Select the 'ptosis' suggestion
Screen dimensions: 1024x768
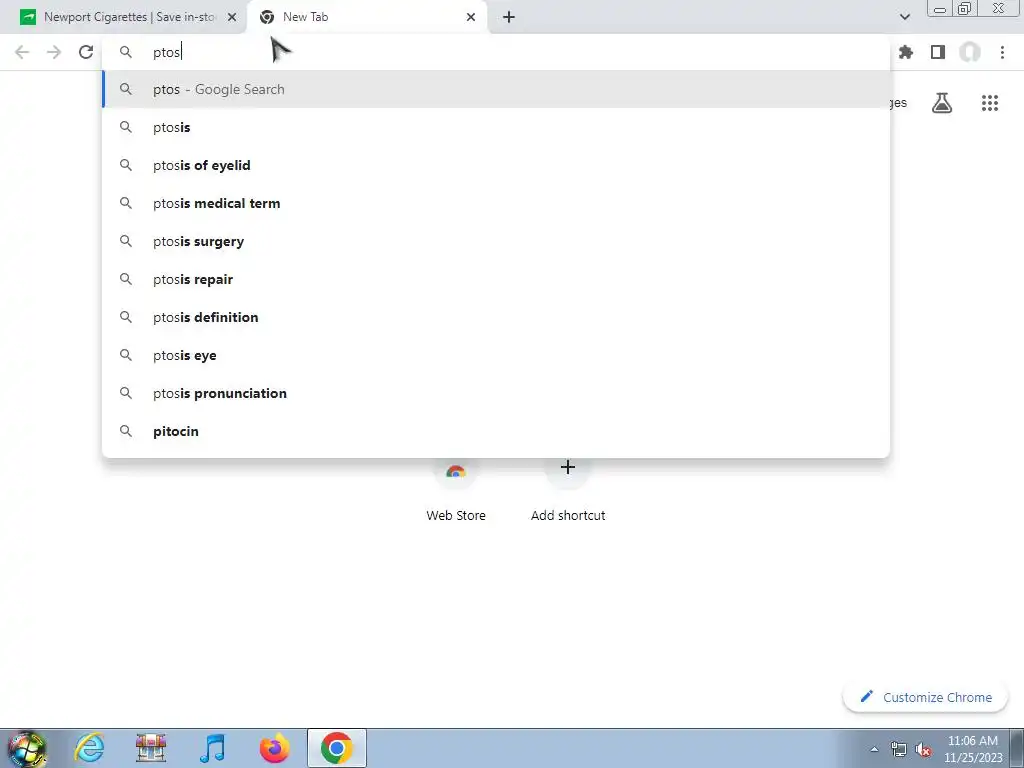coord(496,127)
